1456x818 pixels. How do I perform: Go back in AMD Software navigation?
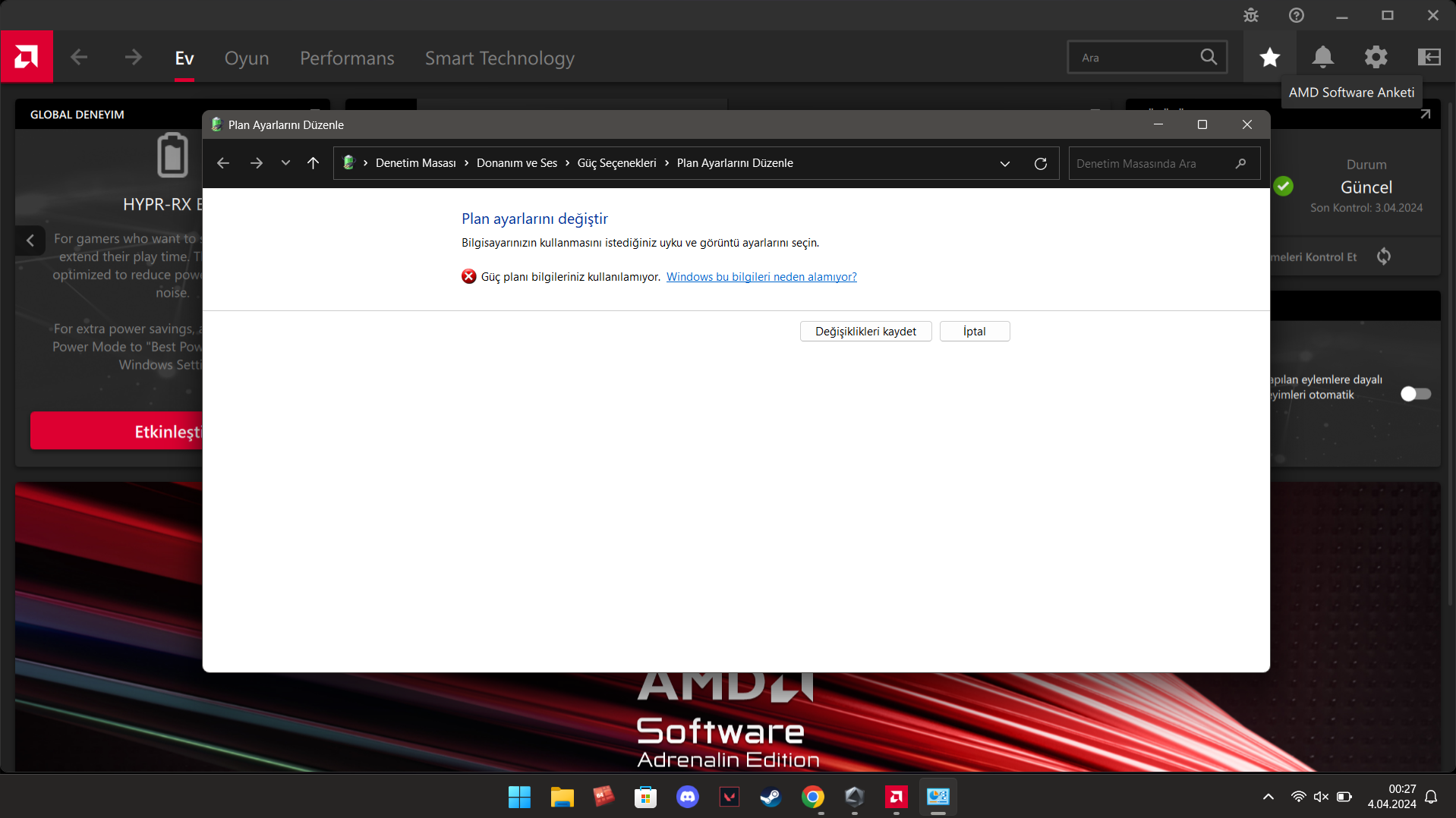pyautogui.click(x=79, y=58)
